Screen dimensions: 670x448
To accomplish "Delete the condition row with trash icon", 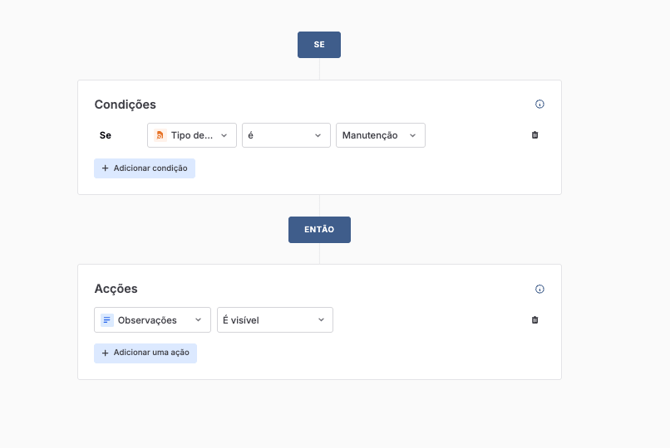I will [x=535, y=135].
